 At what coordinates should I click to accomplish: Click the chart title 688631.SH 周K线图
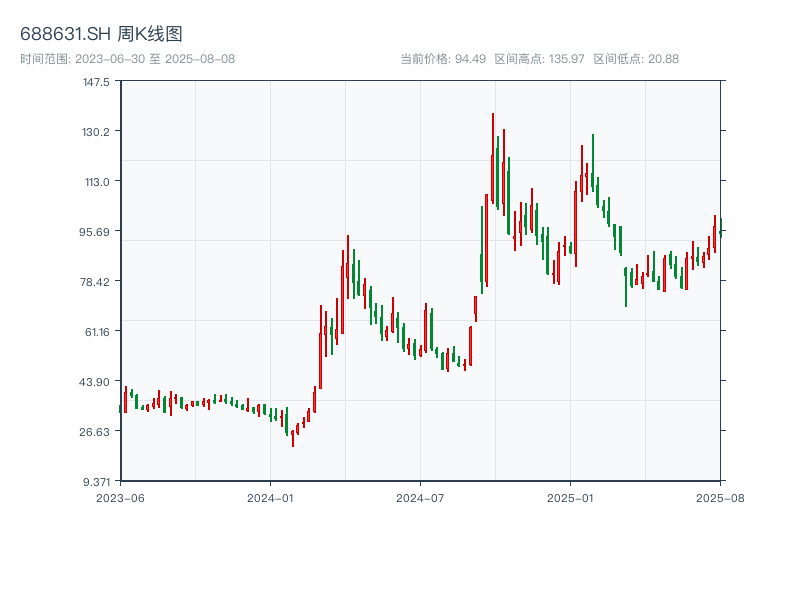click(x=101, y=34)
